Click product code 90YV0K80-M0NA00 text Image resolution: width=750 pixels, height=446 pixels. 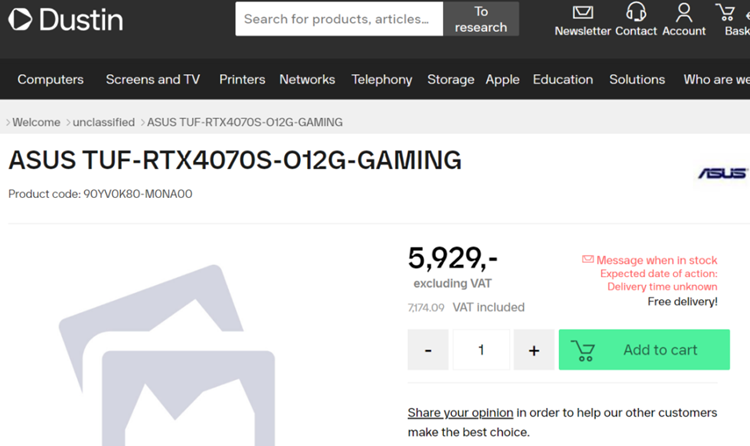(x=138, y=194)
